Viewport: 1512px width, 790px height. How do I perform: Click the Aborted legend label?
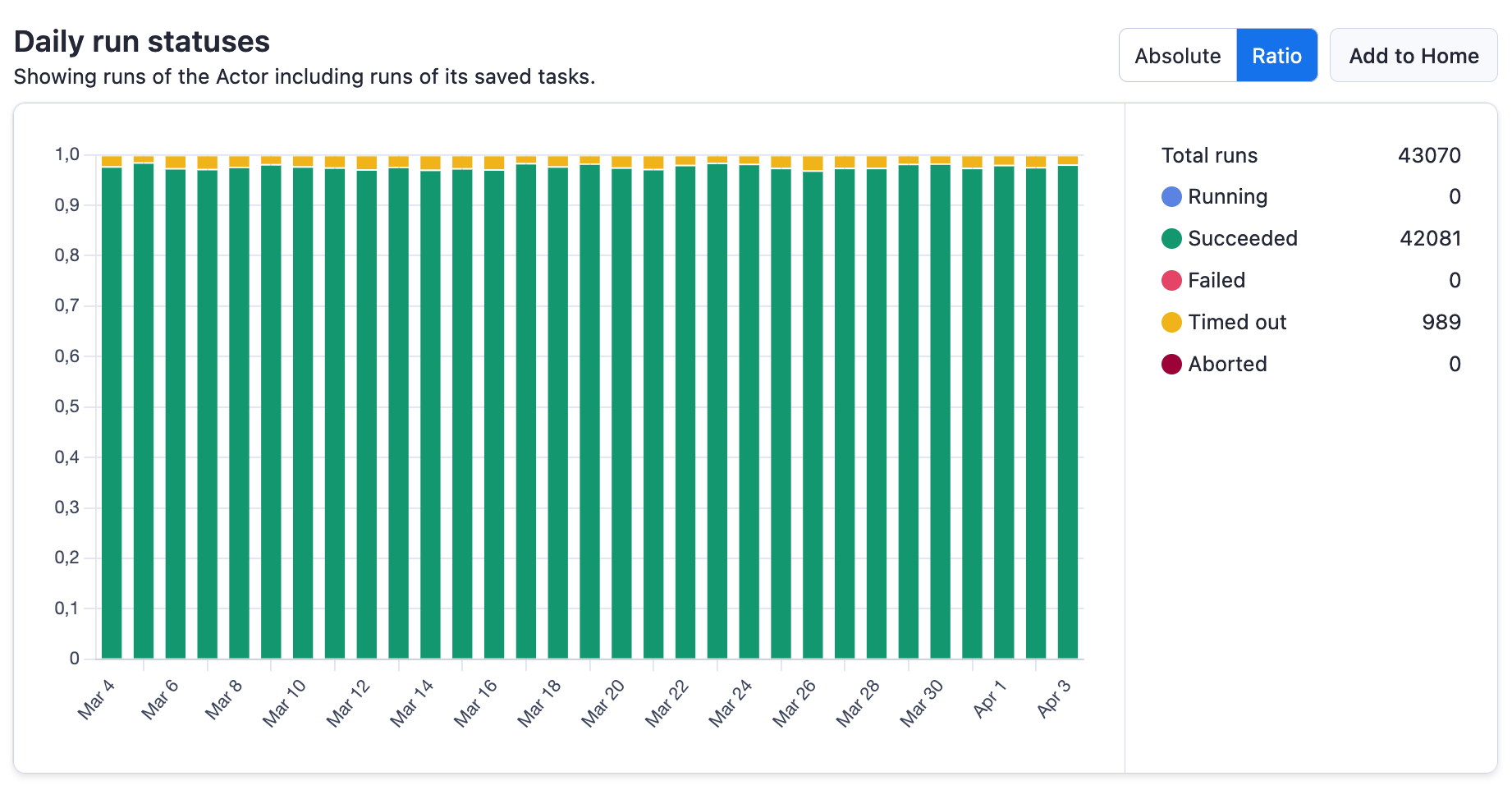pyautogui.click(x=1226, y=365)
